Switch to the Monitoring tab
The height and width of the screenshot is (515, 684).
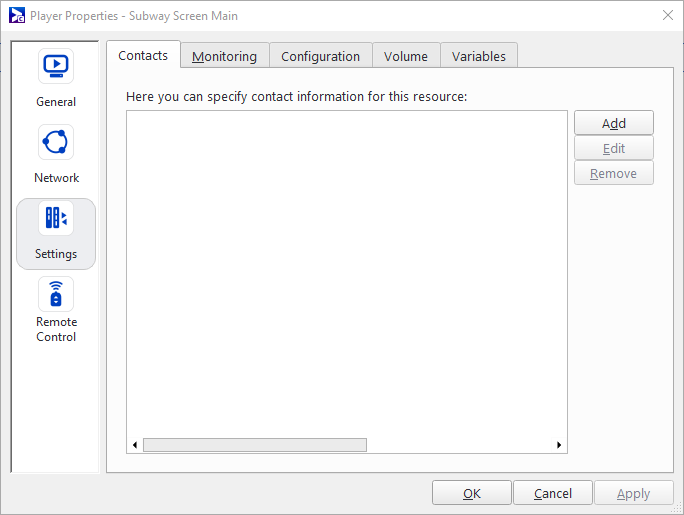pos(224,57)
